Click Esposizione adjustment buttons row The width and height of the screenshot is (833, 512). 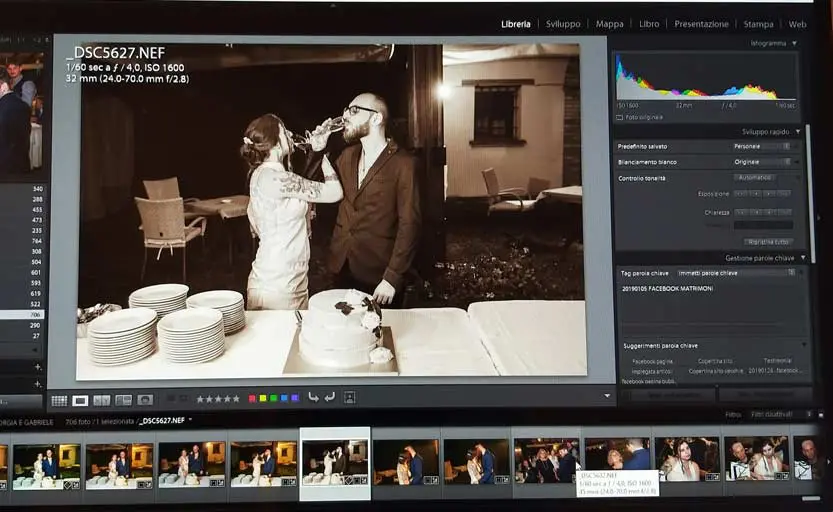763,194
